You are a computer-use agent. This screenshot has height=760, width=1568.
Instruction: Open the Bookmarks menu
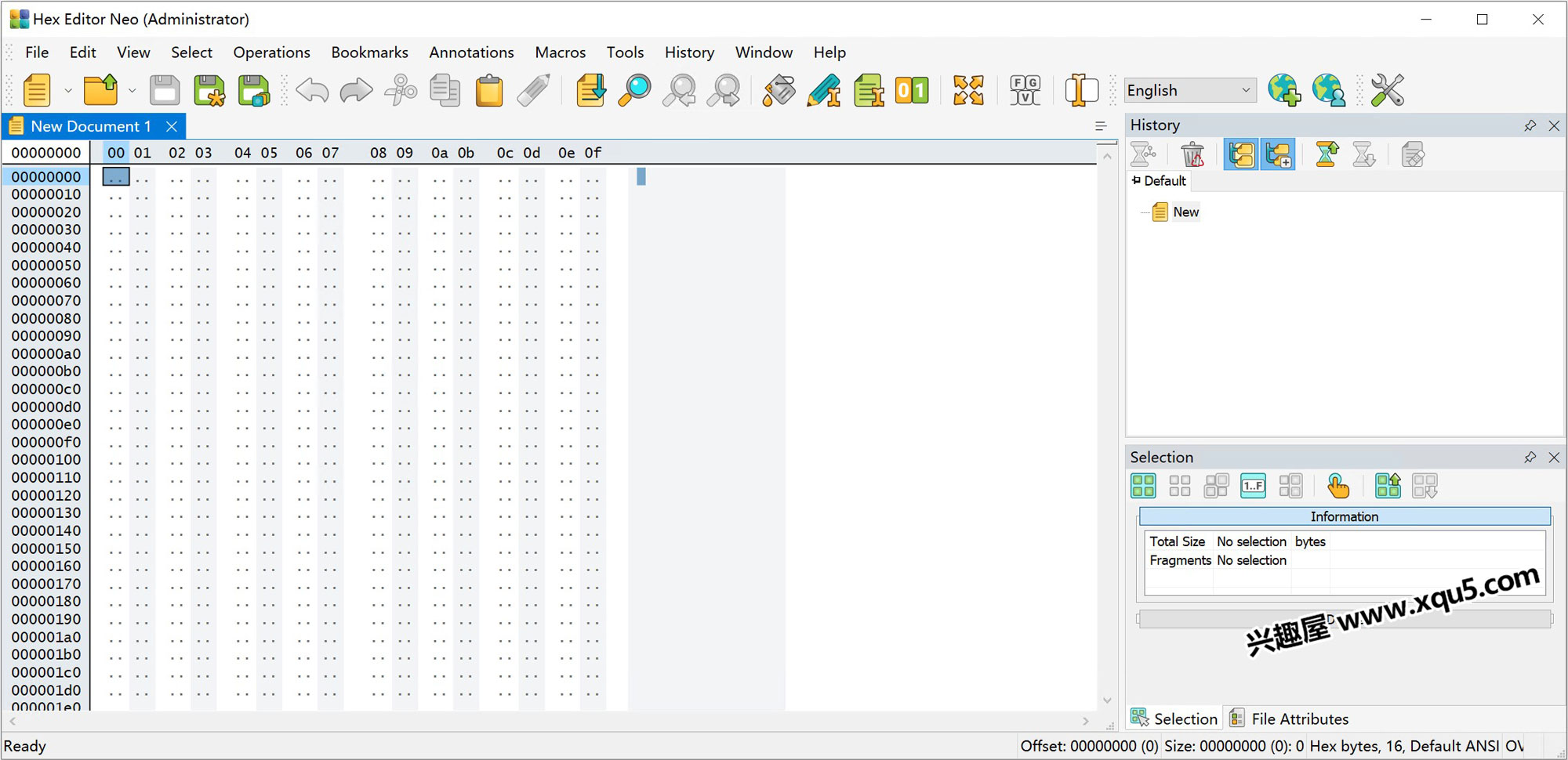pyautogui.click(x=369, y=52)
